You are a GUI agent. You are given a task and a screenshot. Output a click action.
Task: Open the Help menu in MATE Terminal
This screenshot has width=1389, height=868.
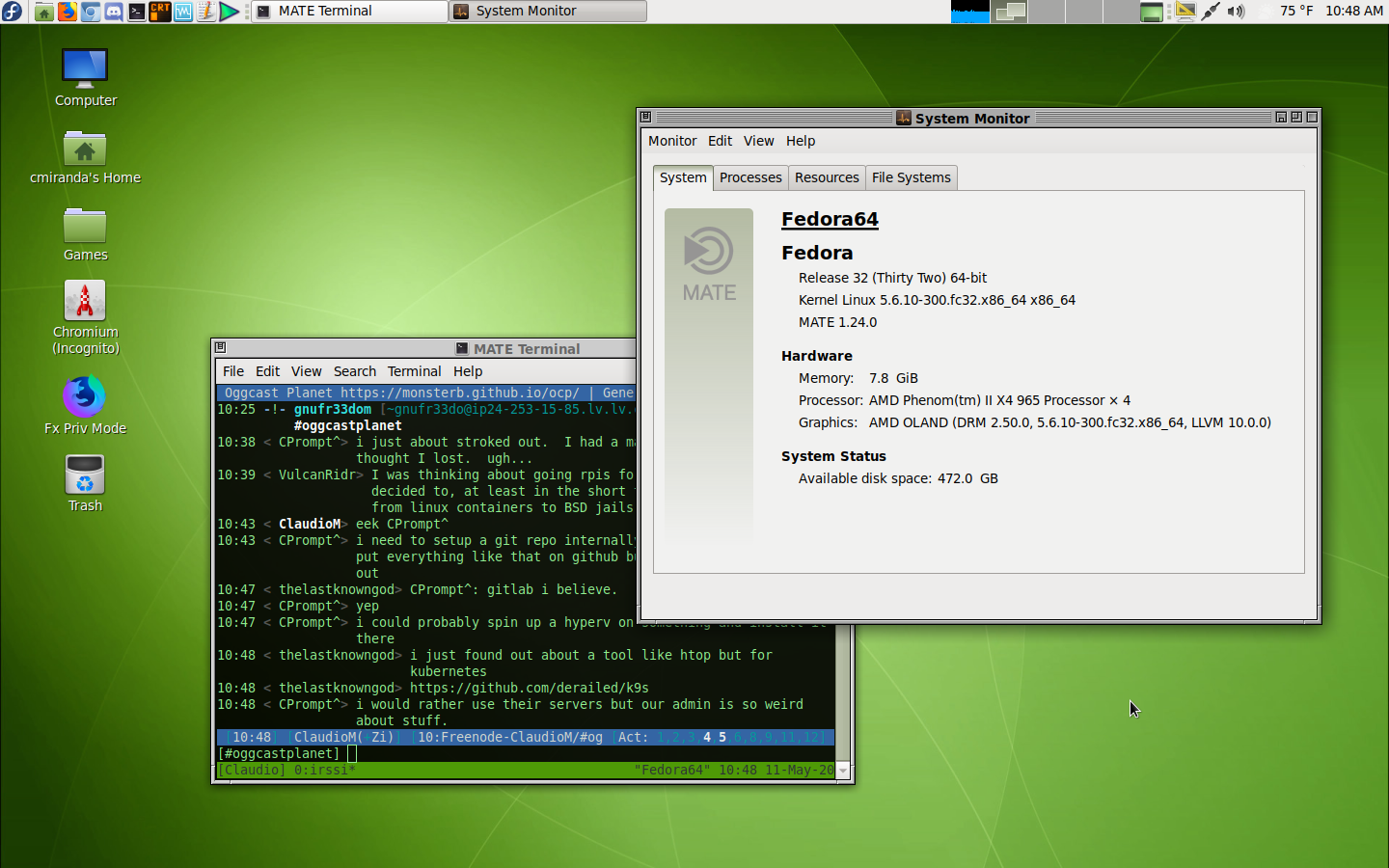click(x=468, y=371)
